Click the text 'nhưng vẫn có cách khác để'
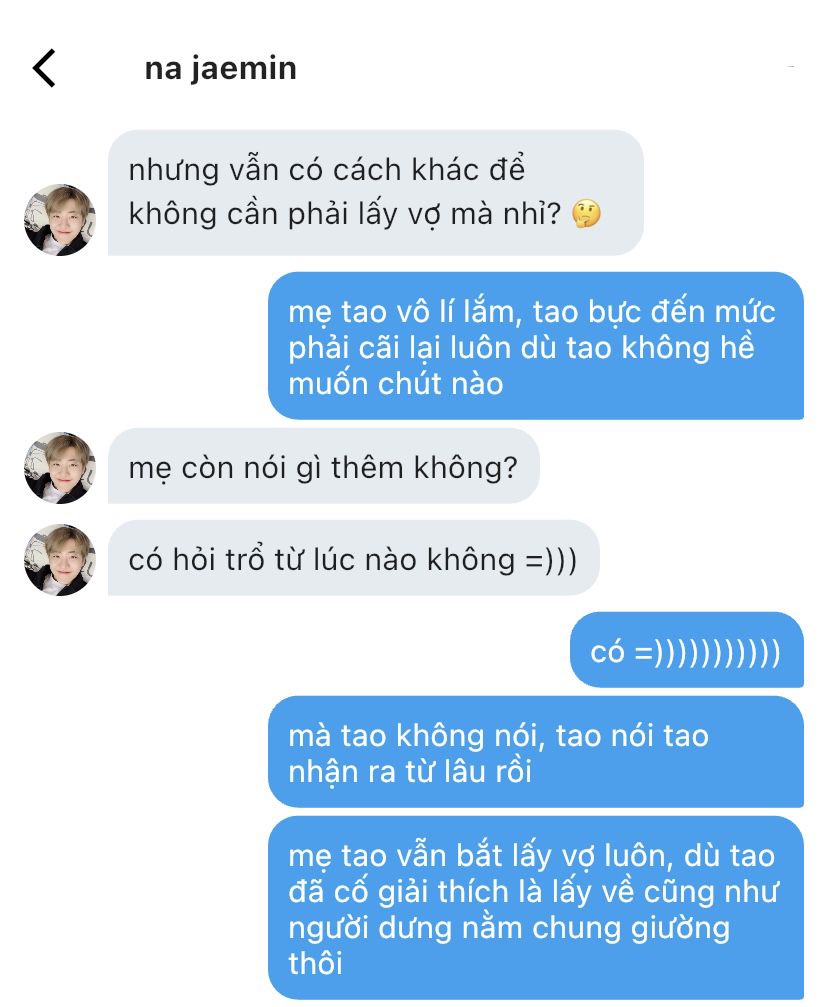Image resolution: width=826 pixels, height=1007 pixels. coord(327,170)
